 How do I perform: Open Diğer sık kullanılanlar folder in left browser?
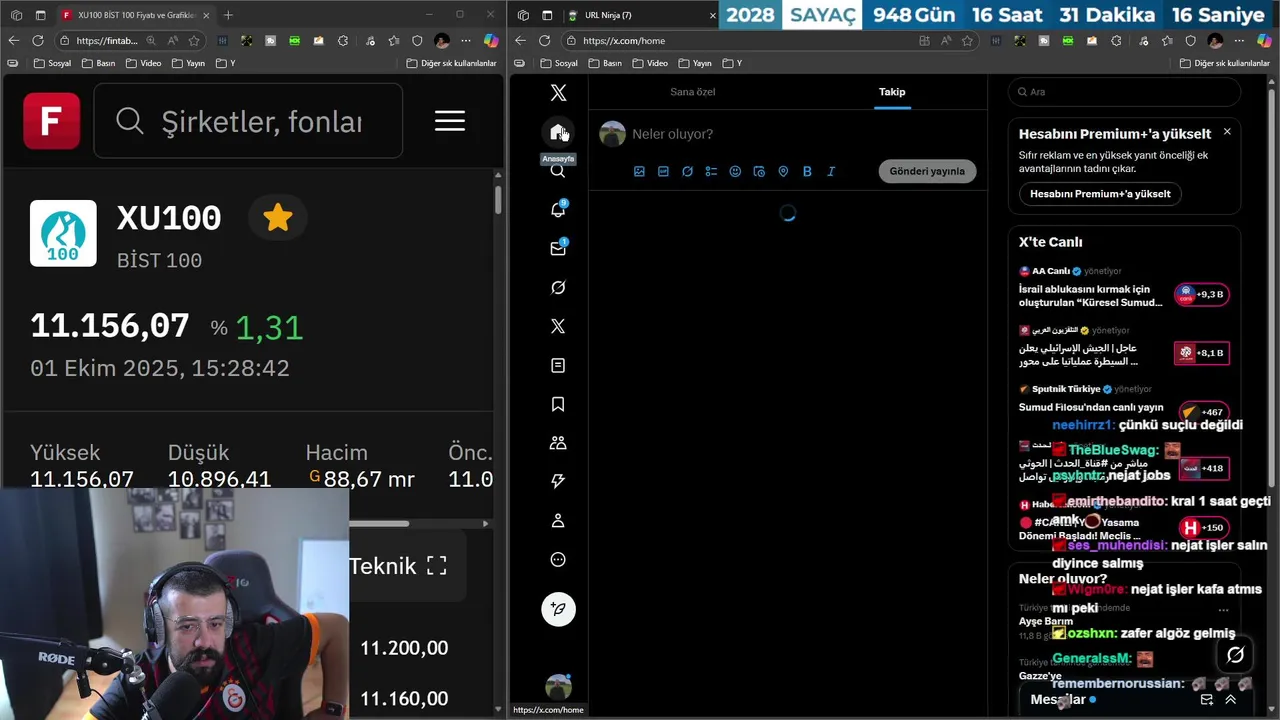coord(451,63)
